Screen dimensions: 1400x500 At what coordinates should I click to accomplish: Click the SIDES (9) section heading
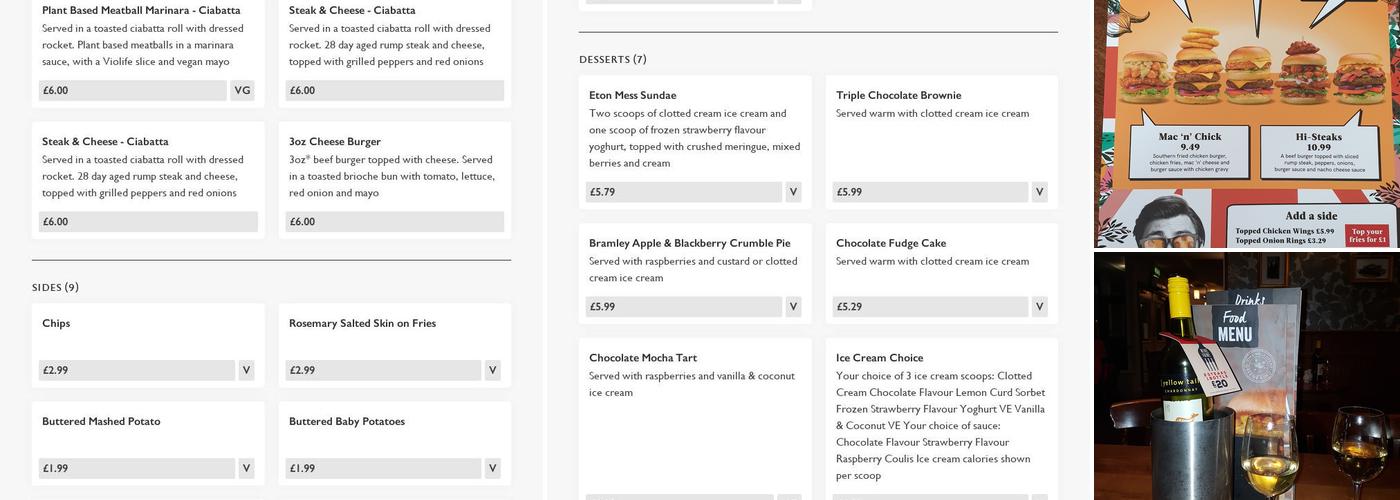click(55, 288)
